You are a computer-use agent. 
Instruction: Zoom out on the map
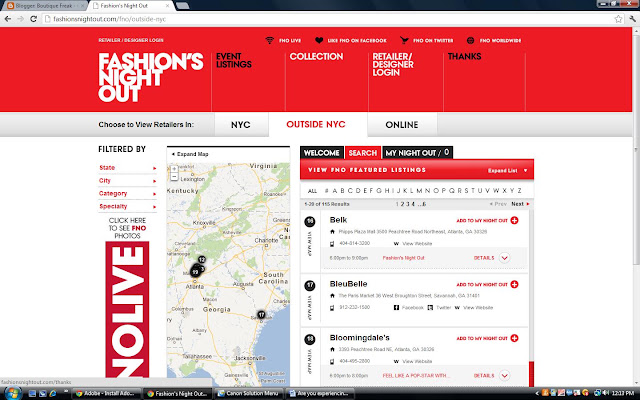[174, 177]
